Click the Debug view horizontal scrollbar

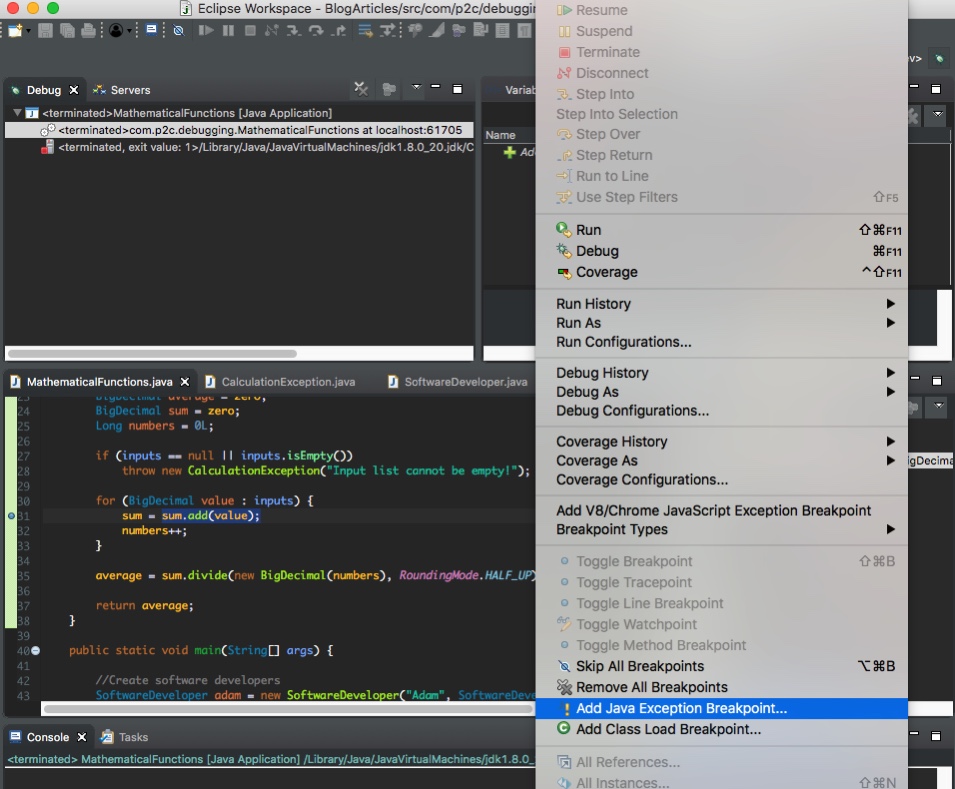[x=152, y=353]
